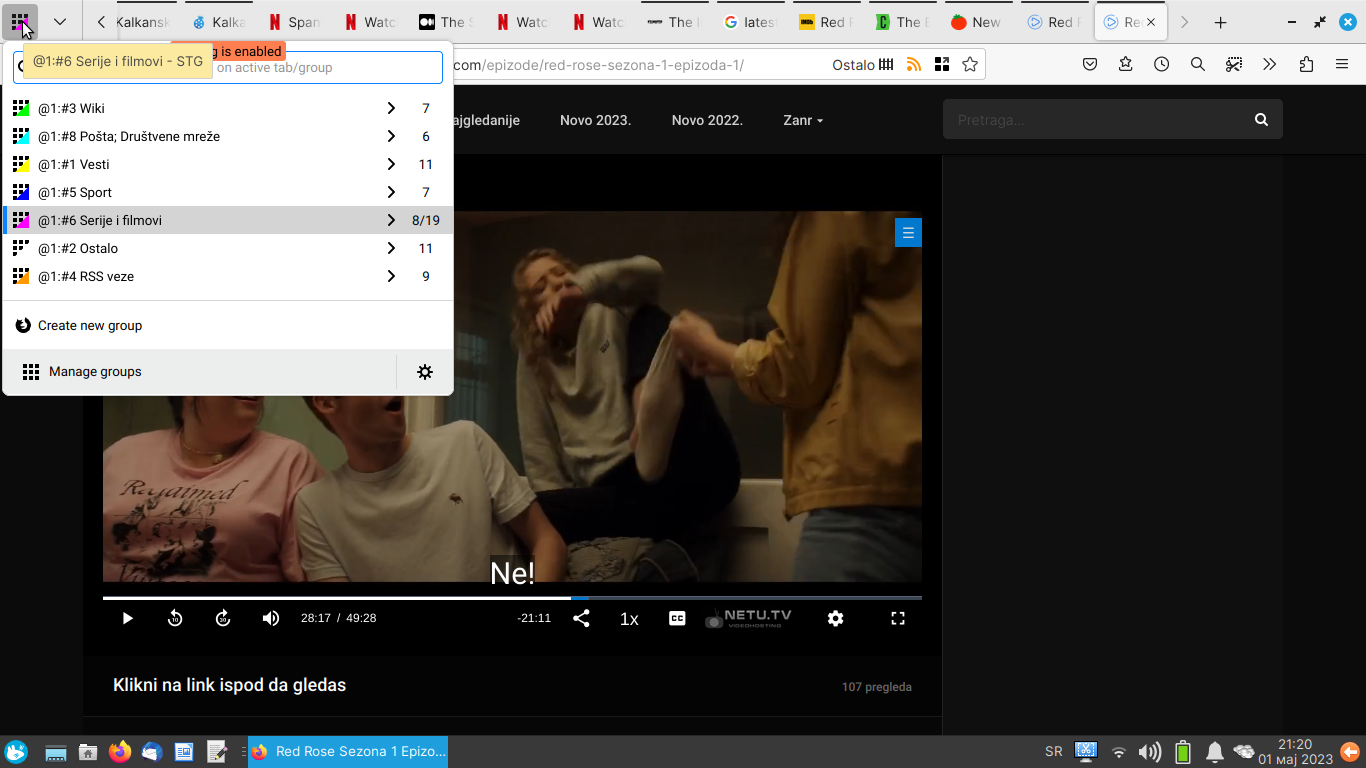This screenshot has width=1366, height=768.
Task: Expand the Wiki group tabs chevron
Action: pos(391,108)
